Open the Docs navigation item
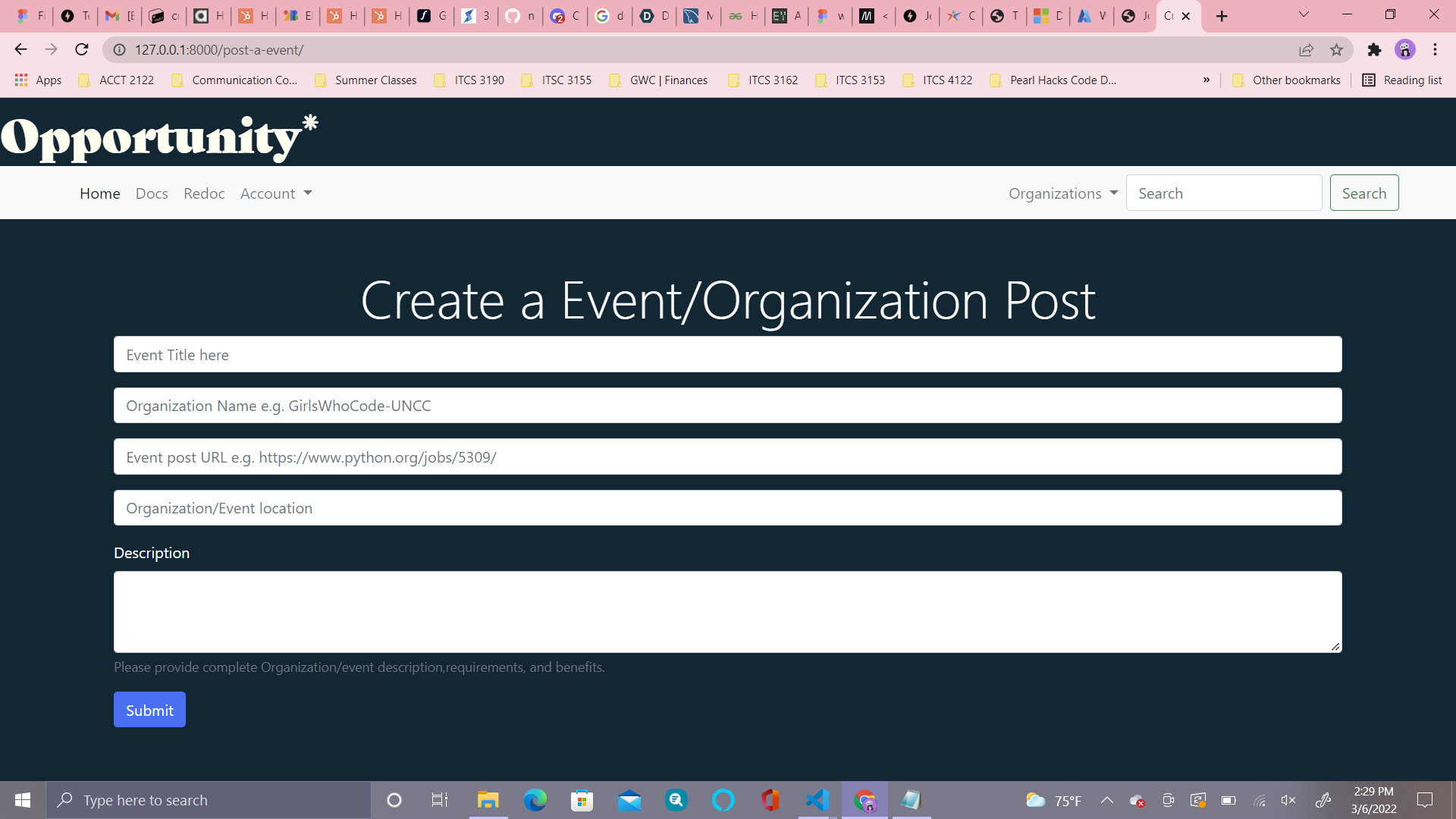This screenshot has height=819, width=1456. pos(152,193)
